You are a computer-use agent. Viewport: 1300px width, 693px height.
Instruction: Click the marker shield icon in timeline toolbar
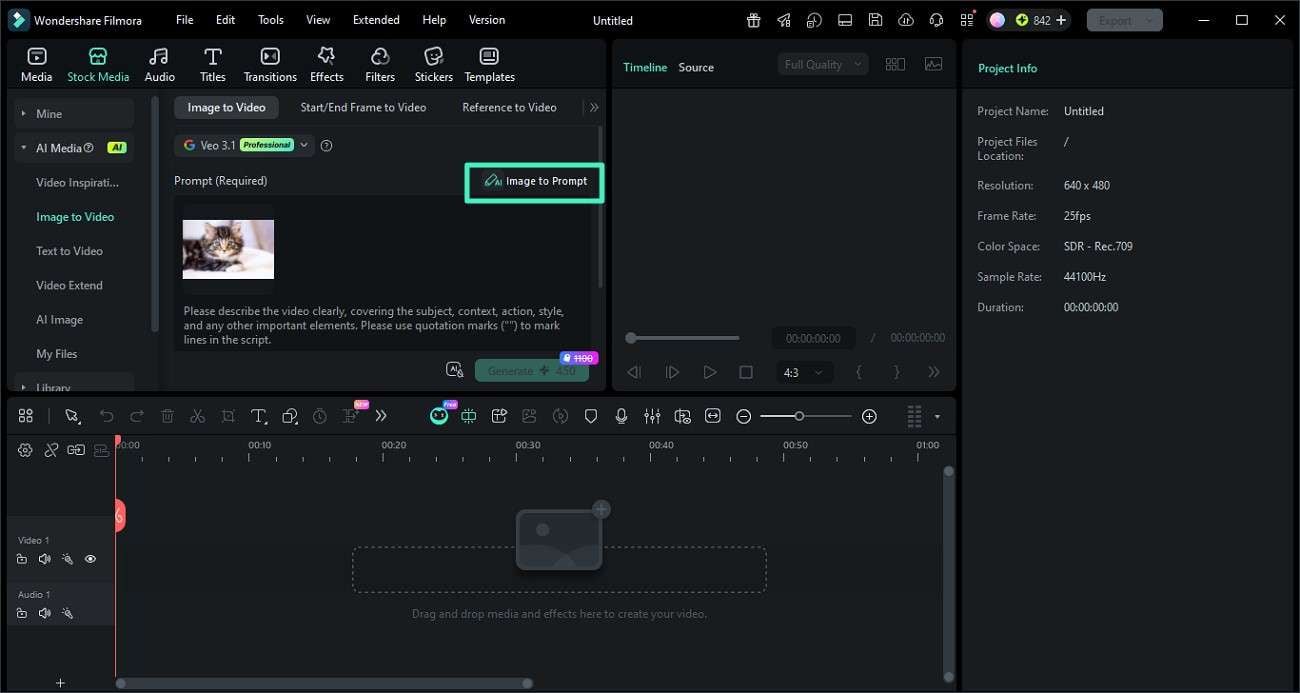[591, 416]
